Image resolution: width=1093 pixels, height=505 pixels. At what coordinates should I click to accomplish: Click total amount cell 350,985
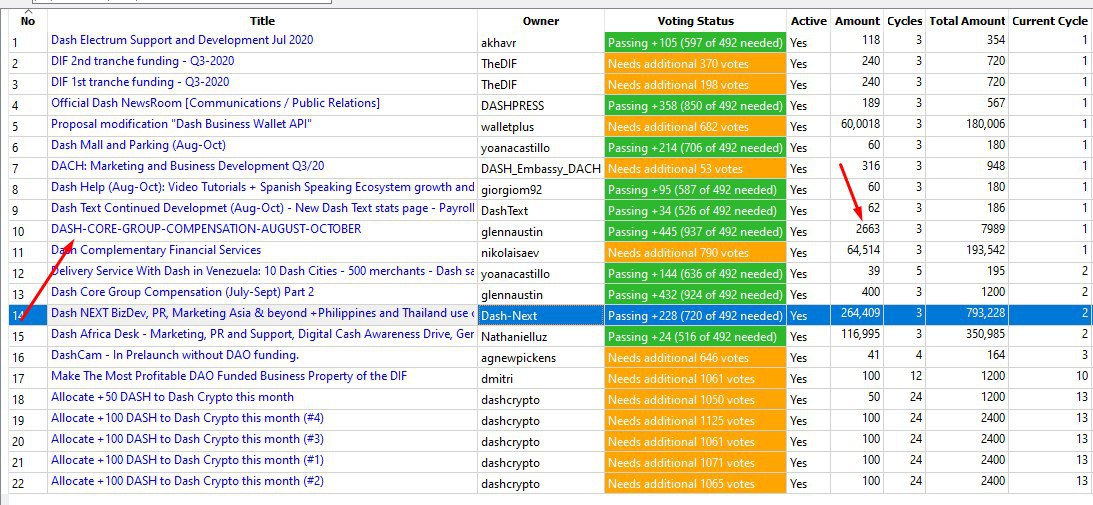967,336
